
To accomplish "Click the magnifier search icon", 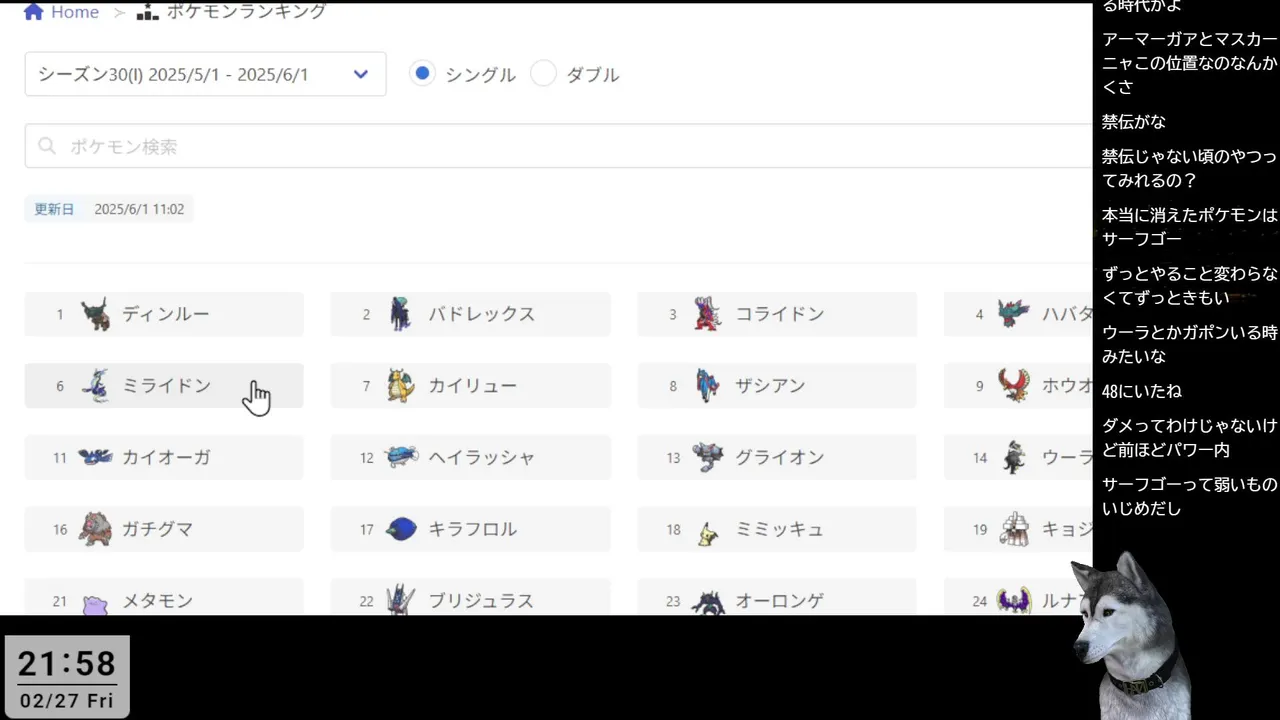I will point(47,147).
